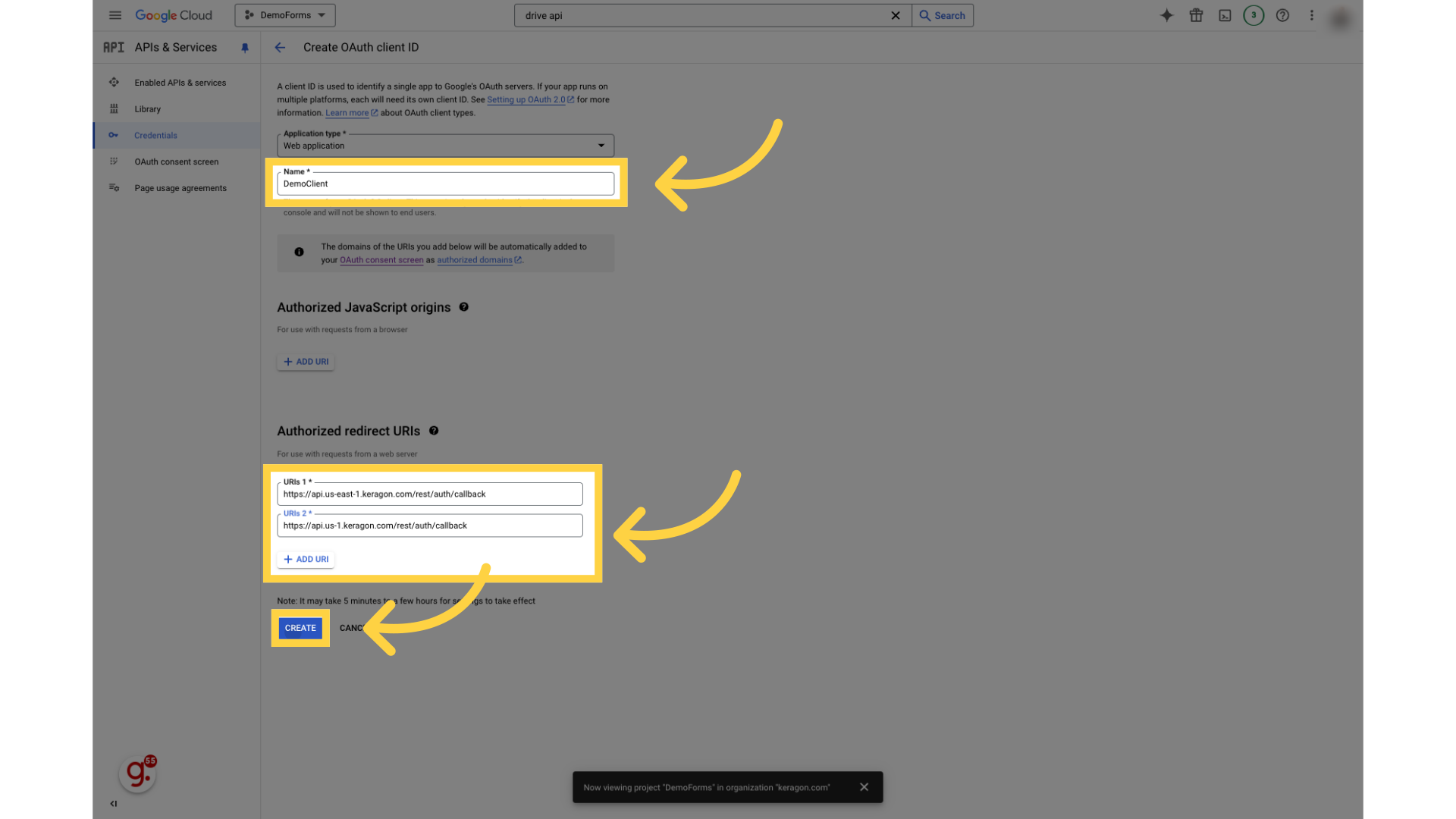This screenshot has height=819, width=1456.
Task: Click the pin icon beside APIs & Services
Action: tap(245, 48)
